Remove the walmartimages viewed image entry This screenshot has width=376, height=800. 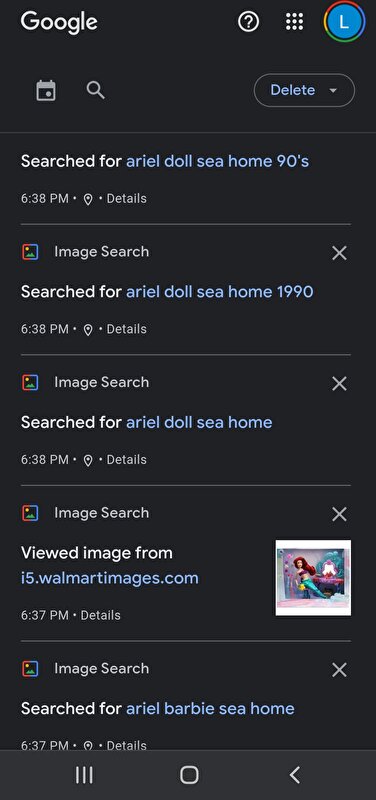[x=339, y=514]
